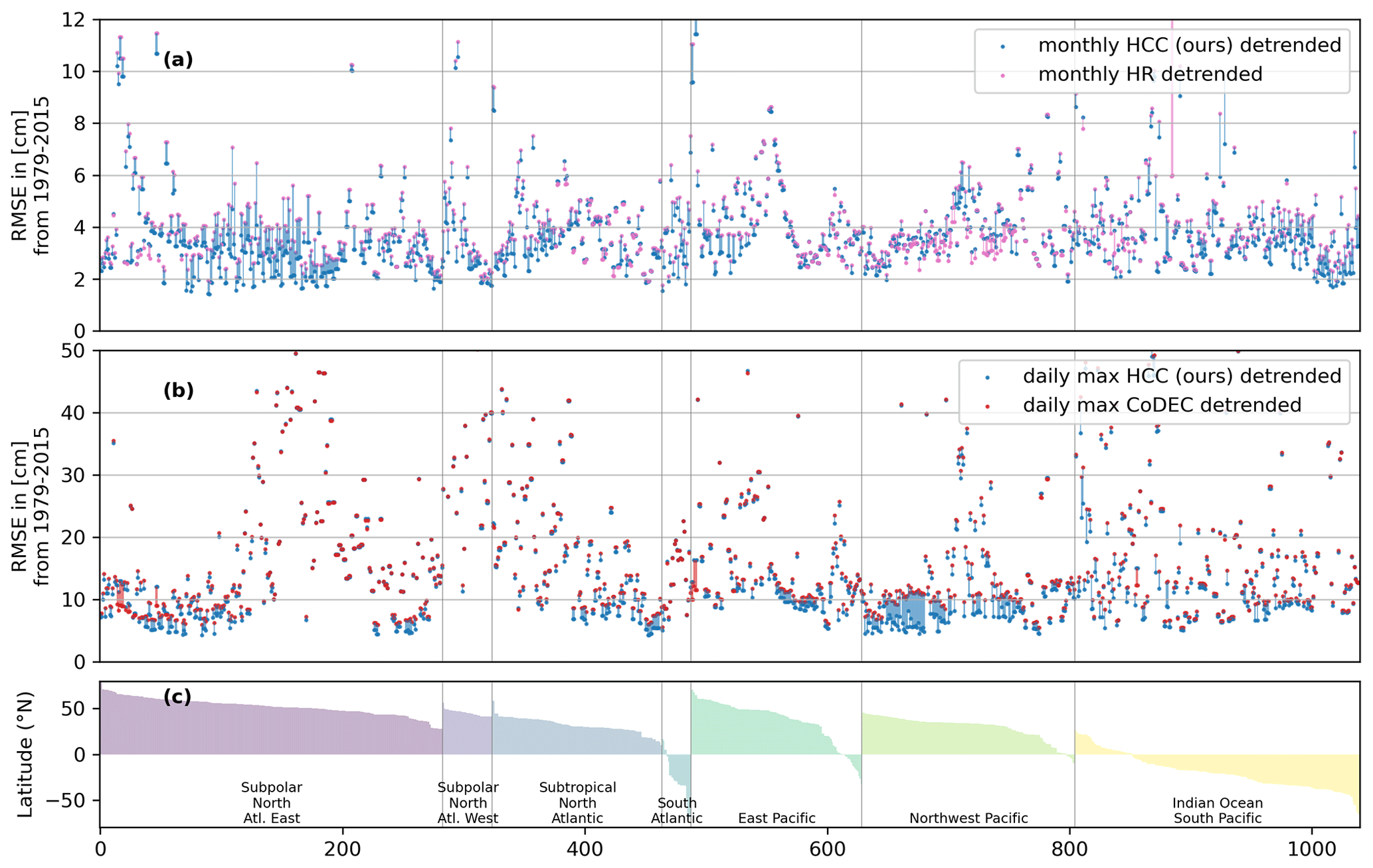Click the blue daily max HCC legend marker
The height and width of the screenshot is (868, 1373).
coord(988,377)
